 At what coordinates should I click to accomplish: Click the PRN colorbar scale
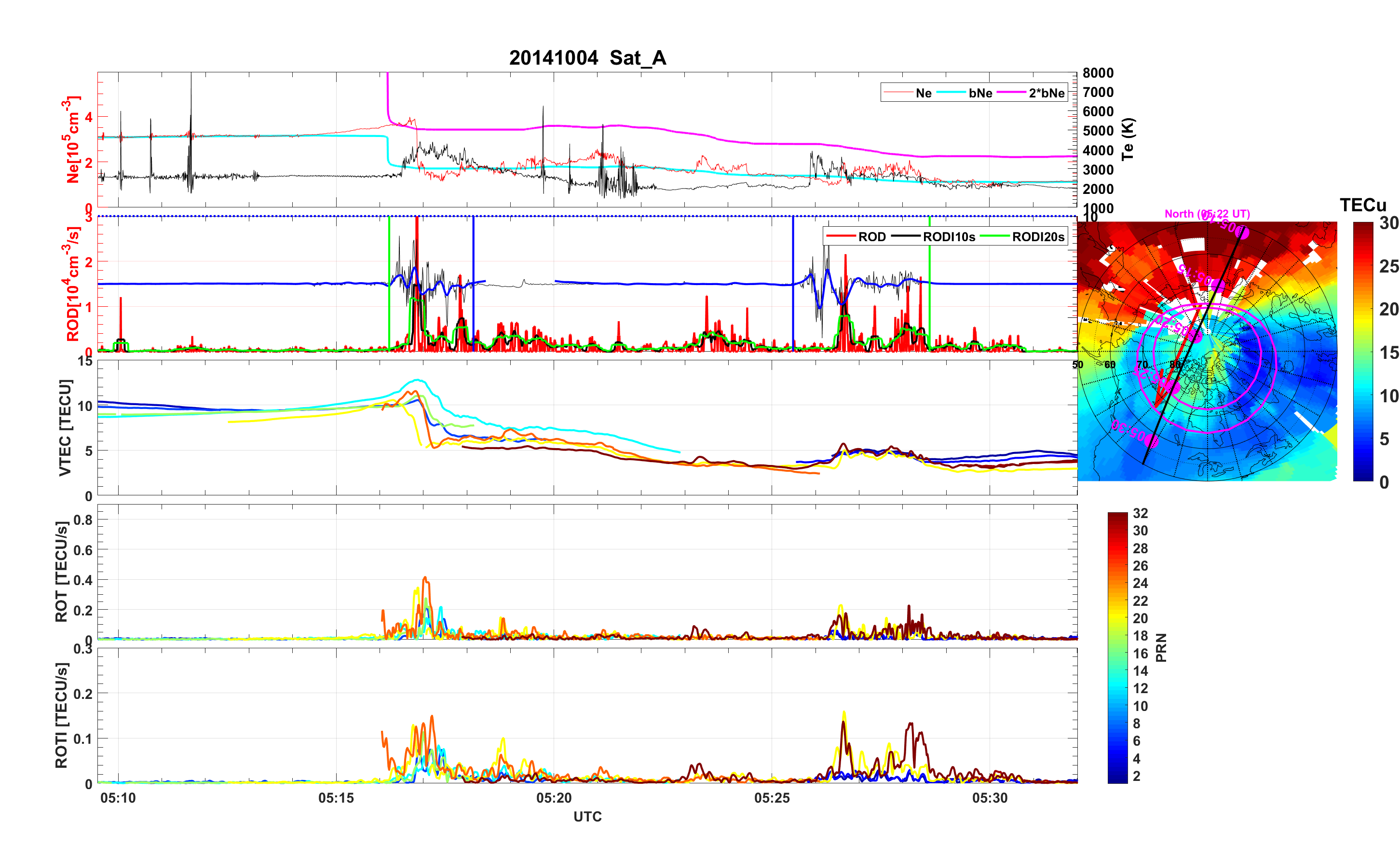1117,648
